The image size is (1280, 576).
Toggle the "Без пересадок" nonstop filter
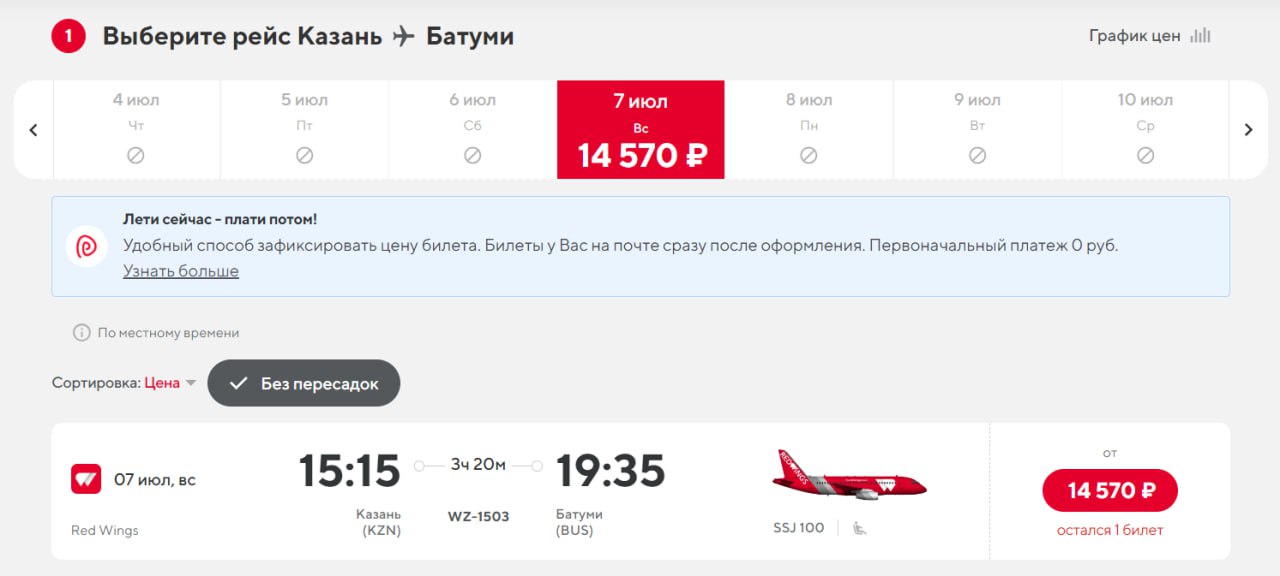[304, 383]
